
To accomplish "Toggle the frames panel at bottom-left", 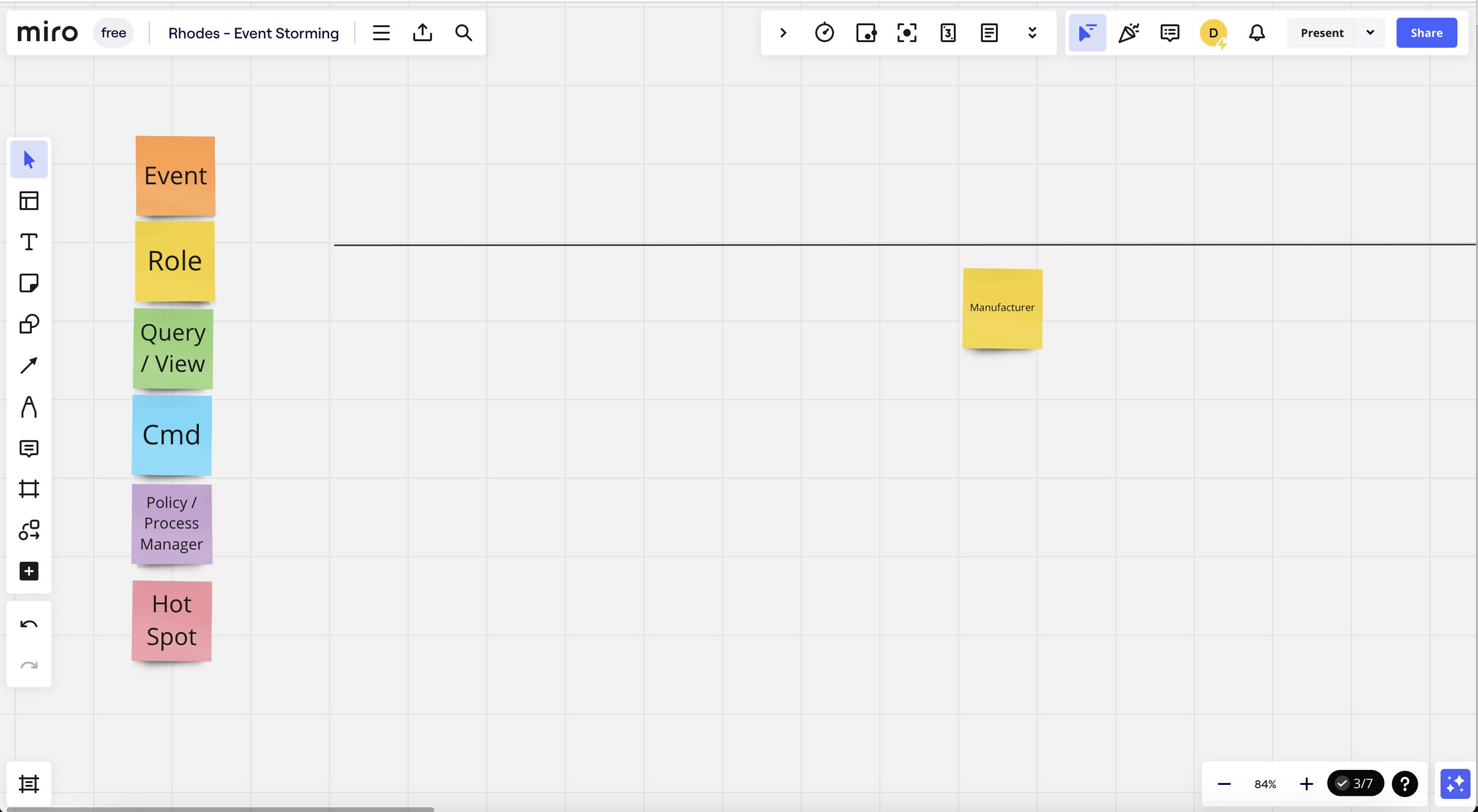I will pyautogui.click(x=29, y=784).
